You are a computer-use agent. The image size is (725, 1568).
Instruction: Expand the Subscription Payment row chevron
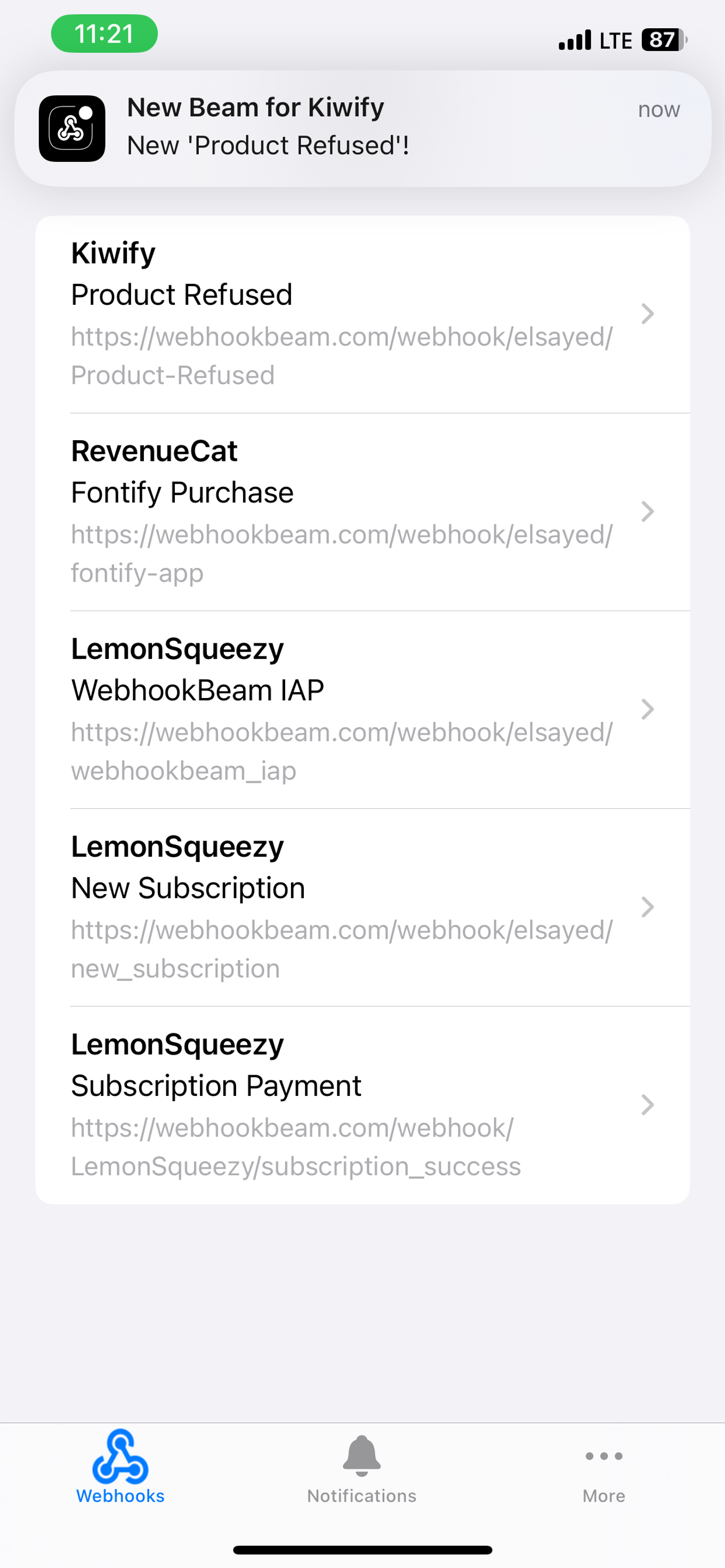[647, 1105]
